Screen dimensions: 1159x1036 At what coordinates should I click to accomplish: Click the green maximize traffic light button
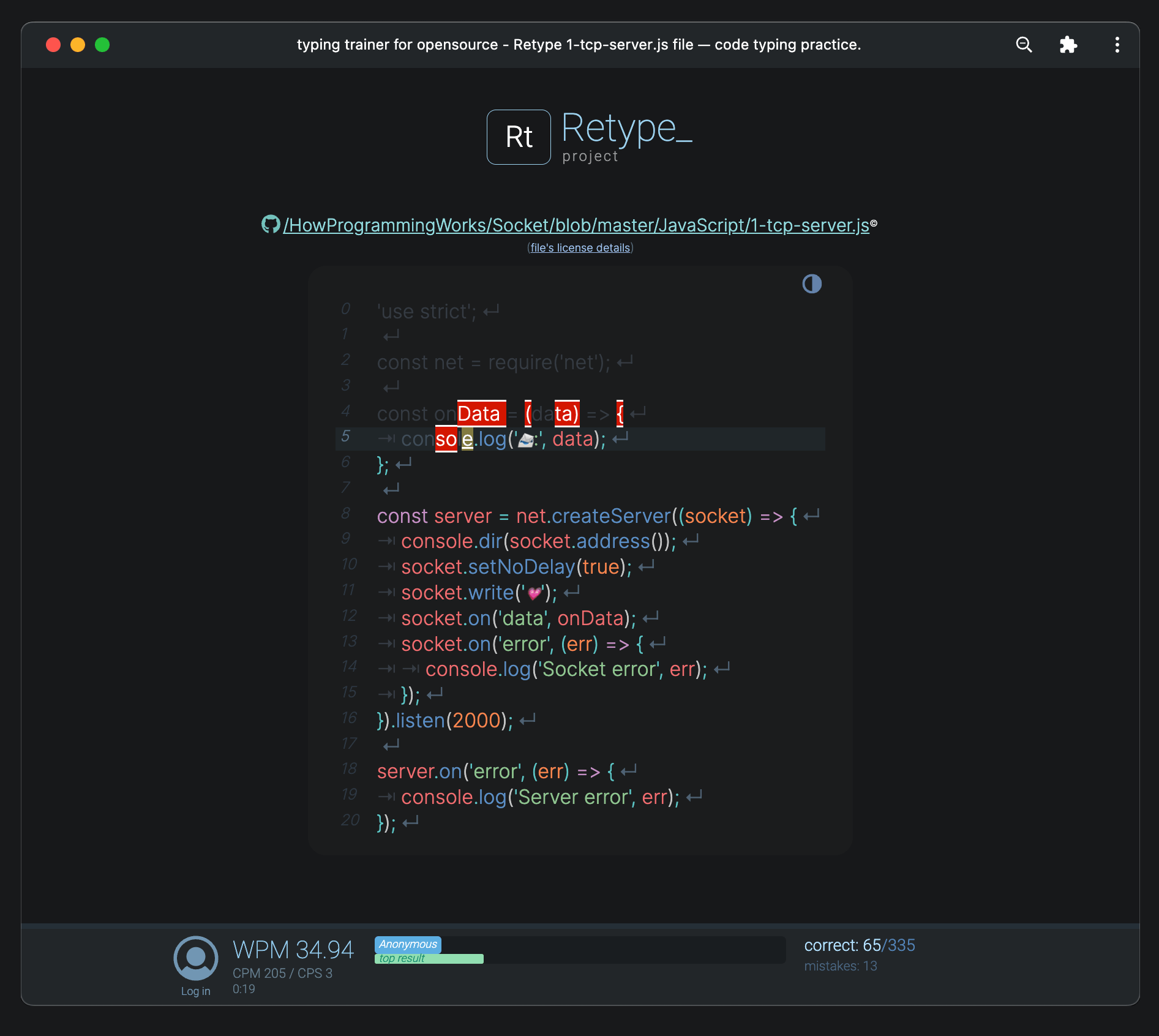(102, 45)
